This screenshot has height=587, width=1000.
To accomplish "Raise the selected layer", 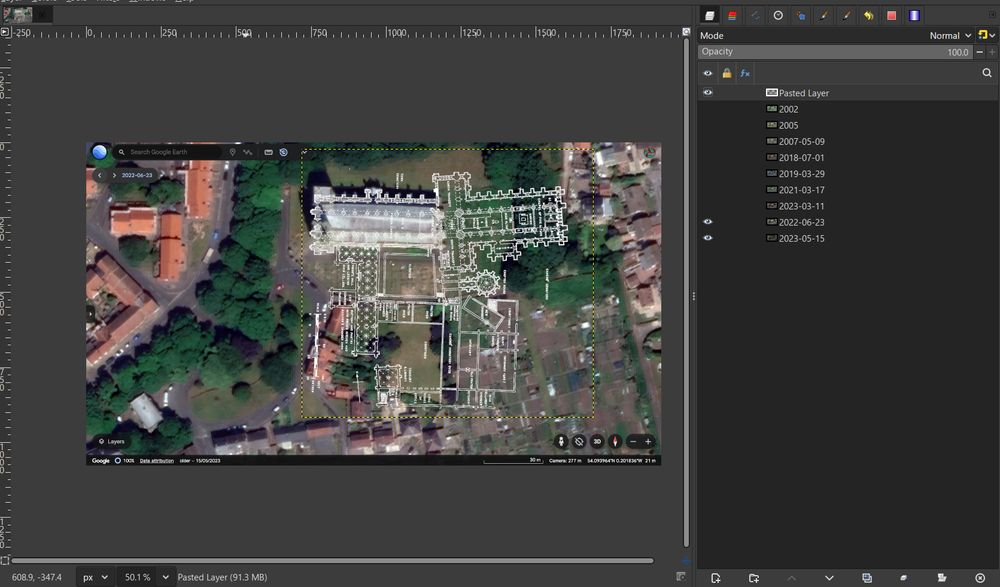I will [791, 577].
